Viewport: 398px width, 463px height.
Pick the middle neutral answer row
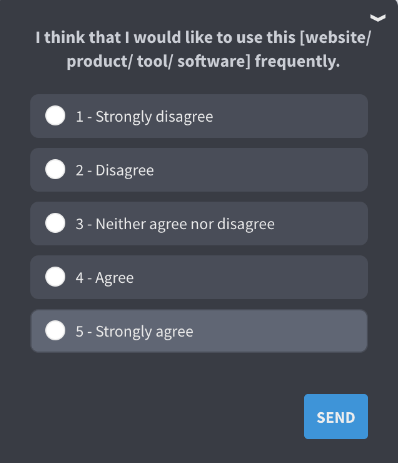coord(199,223)
